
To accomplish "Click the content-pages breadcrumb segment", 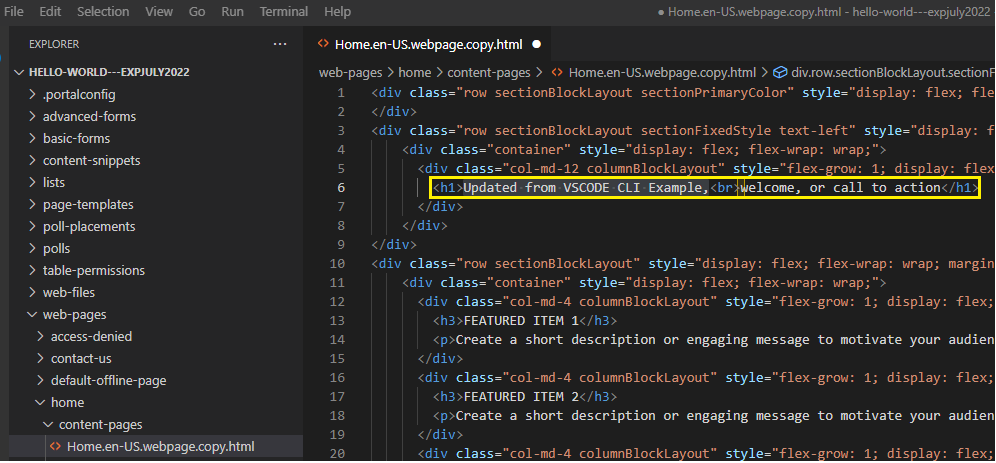I will click(x=490, y=73).
